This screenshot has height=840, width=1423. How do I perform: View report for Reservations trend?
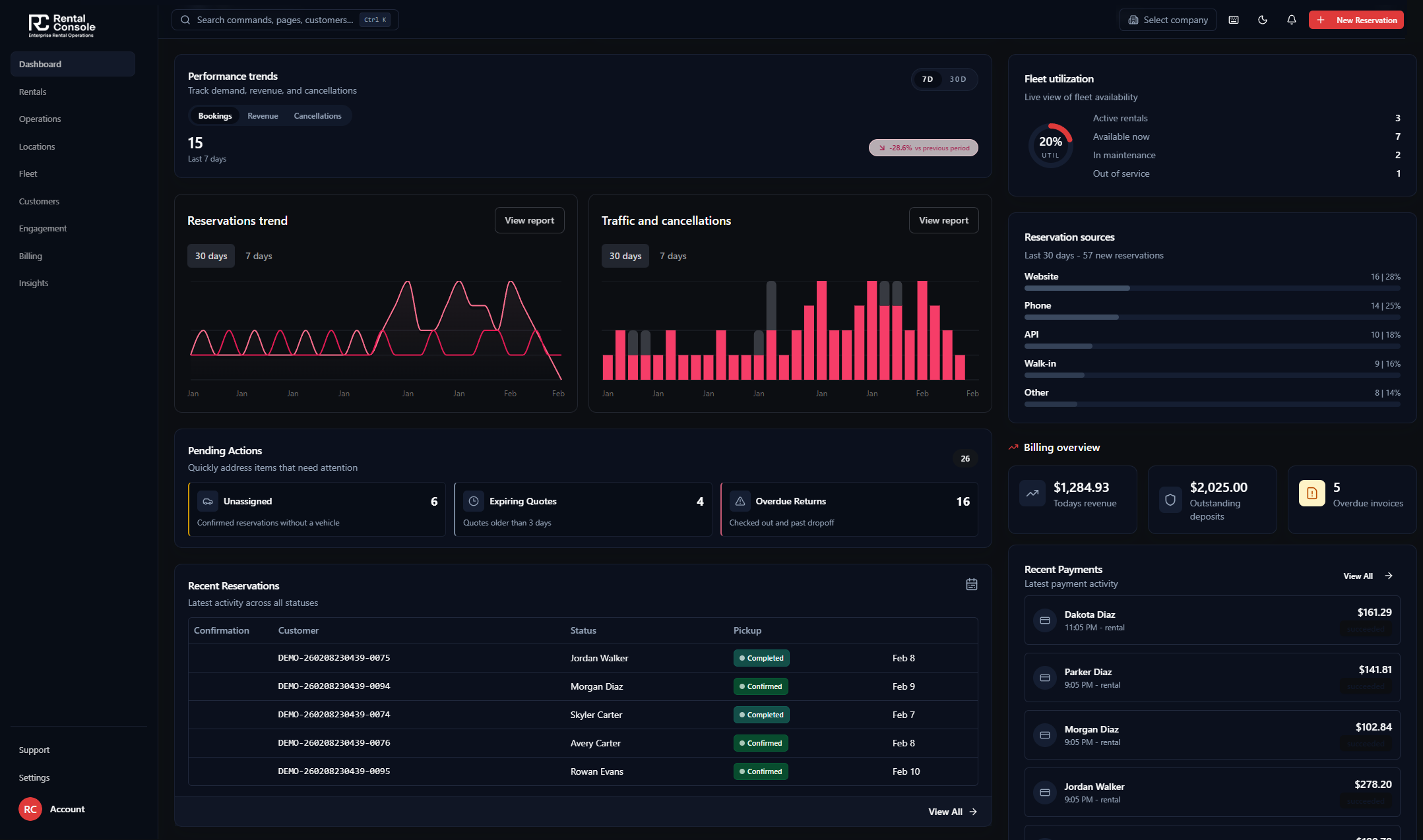tap(529, 220)
